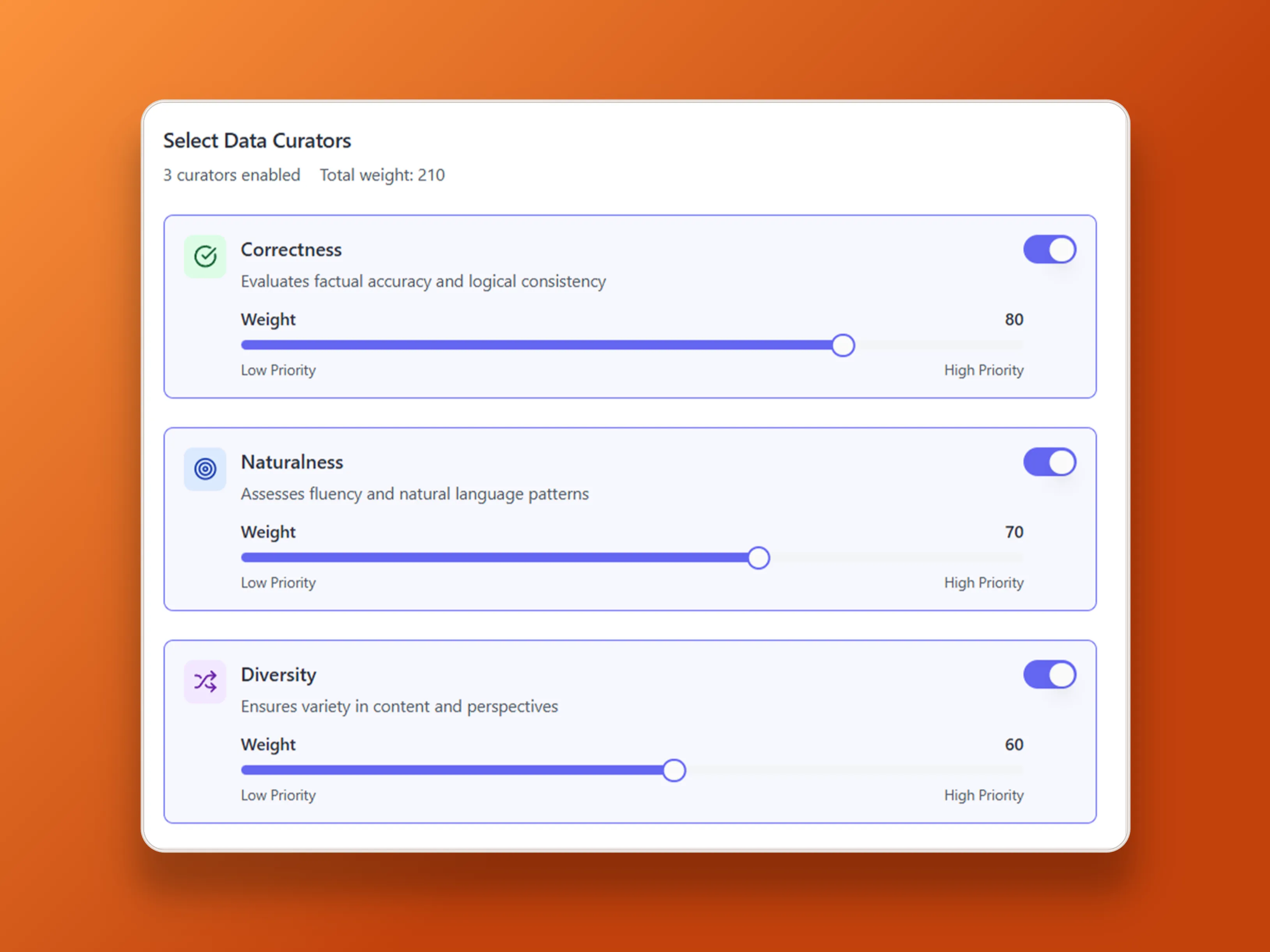Image resolution: width=1270 pixels, height=952 pixels.
Task: Click the Weight label in Correctness card
Action: point(268,320)
